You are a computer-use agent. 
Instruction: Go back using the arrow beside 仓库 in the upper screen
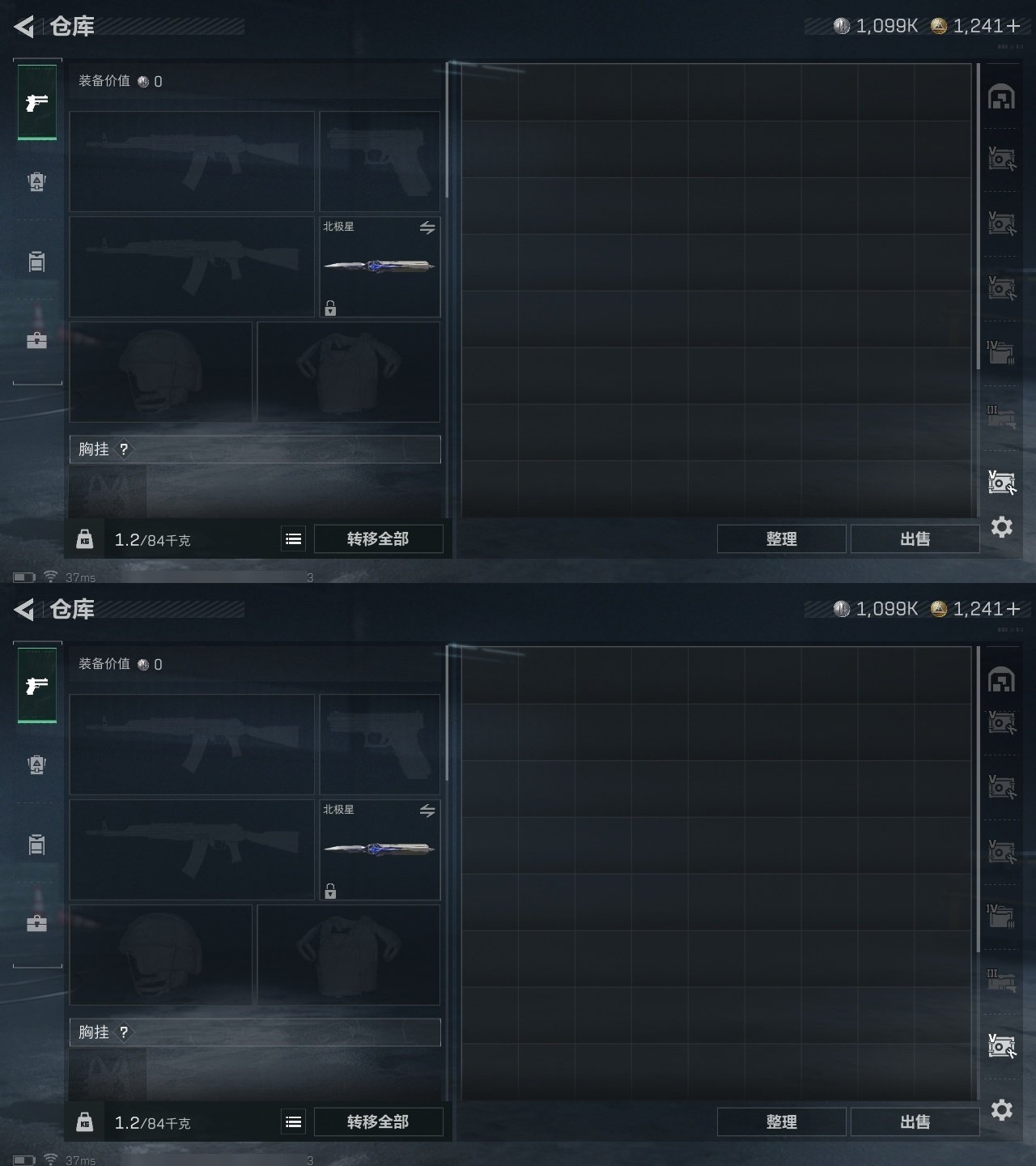click(x=23, y=27)
